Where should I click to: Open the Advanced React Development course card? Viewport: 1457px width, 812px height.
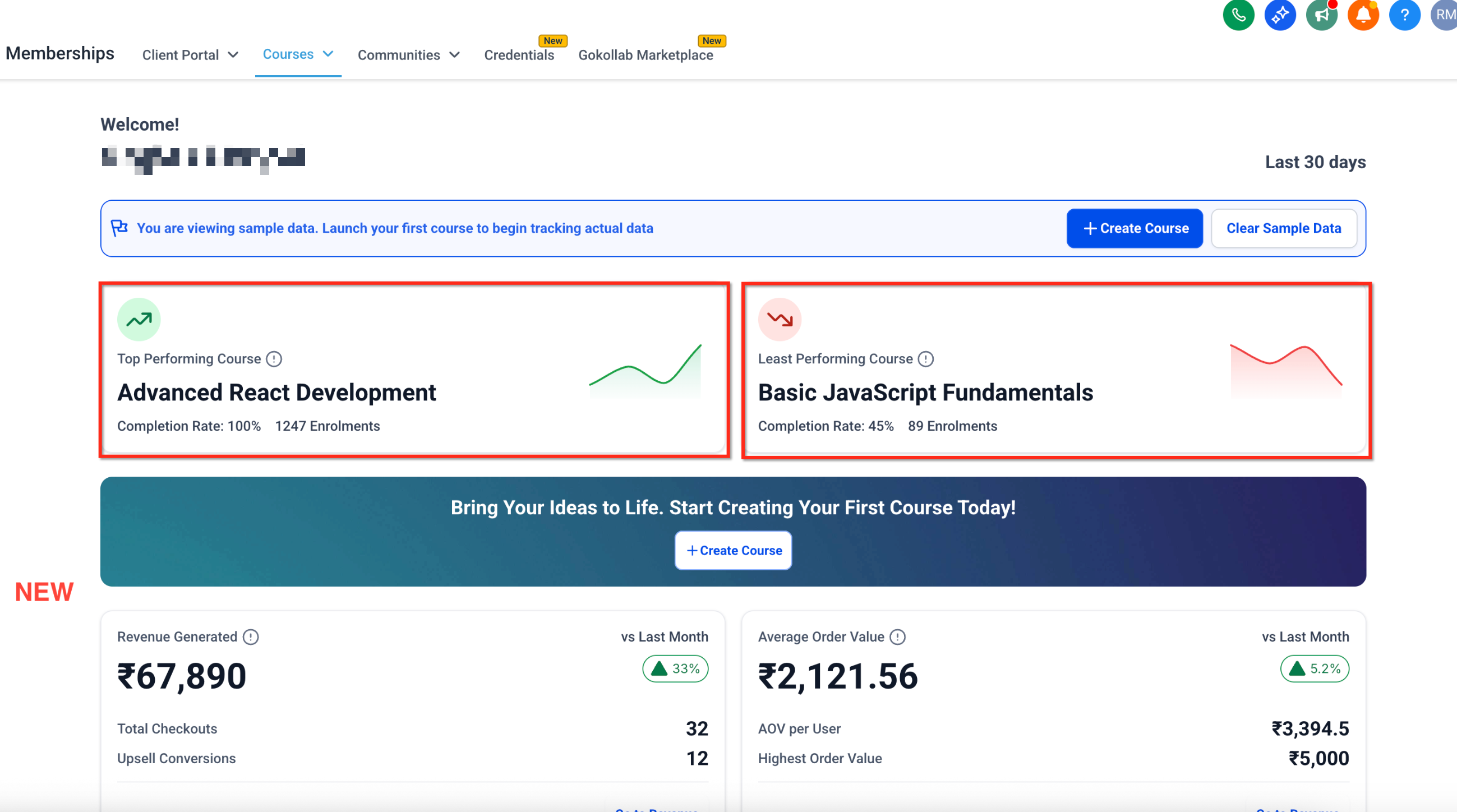click(276, 393)
